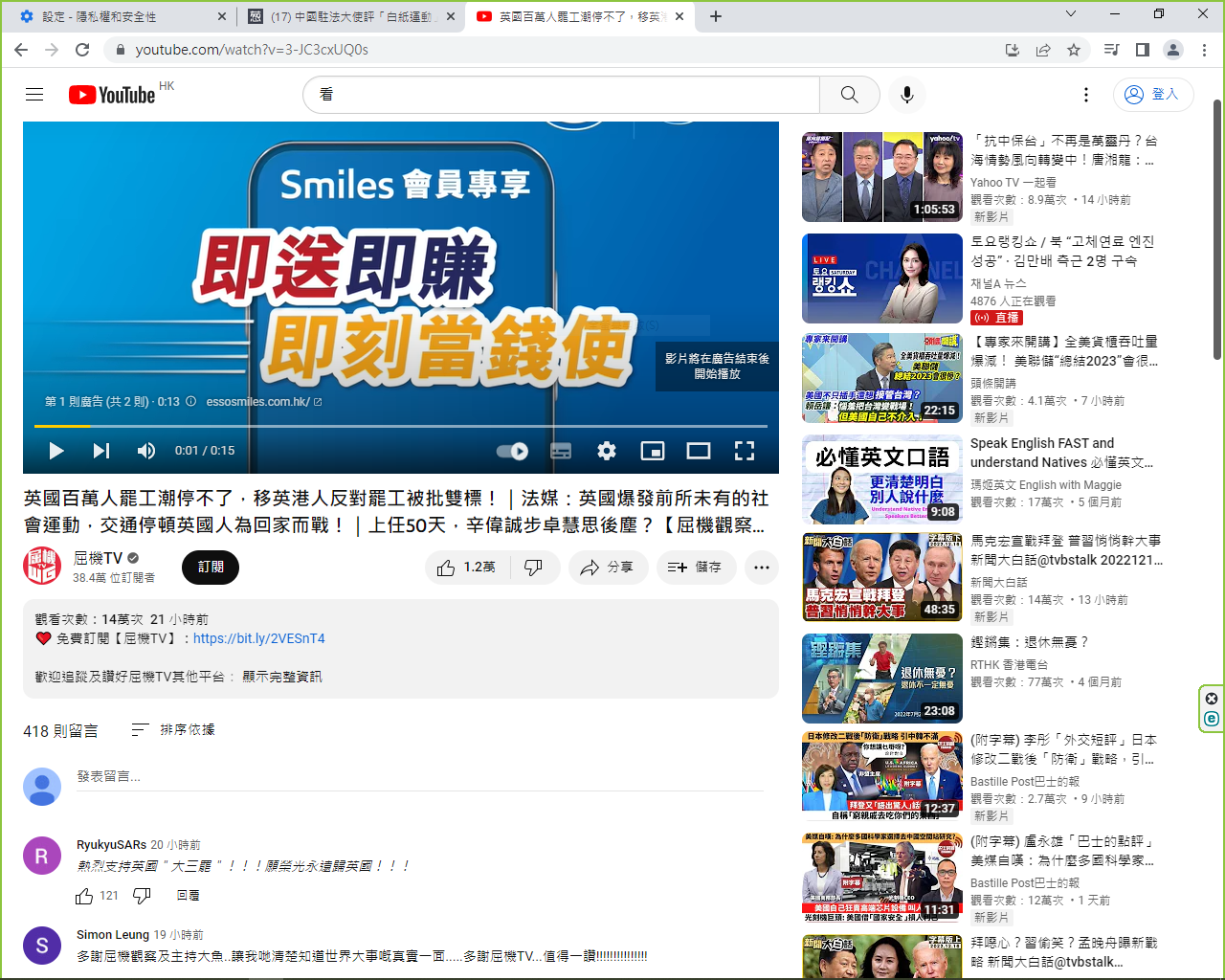Share the video (分享)
Screen dimensions: 1225x980
pos(607,568)
